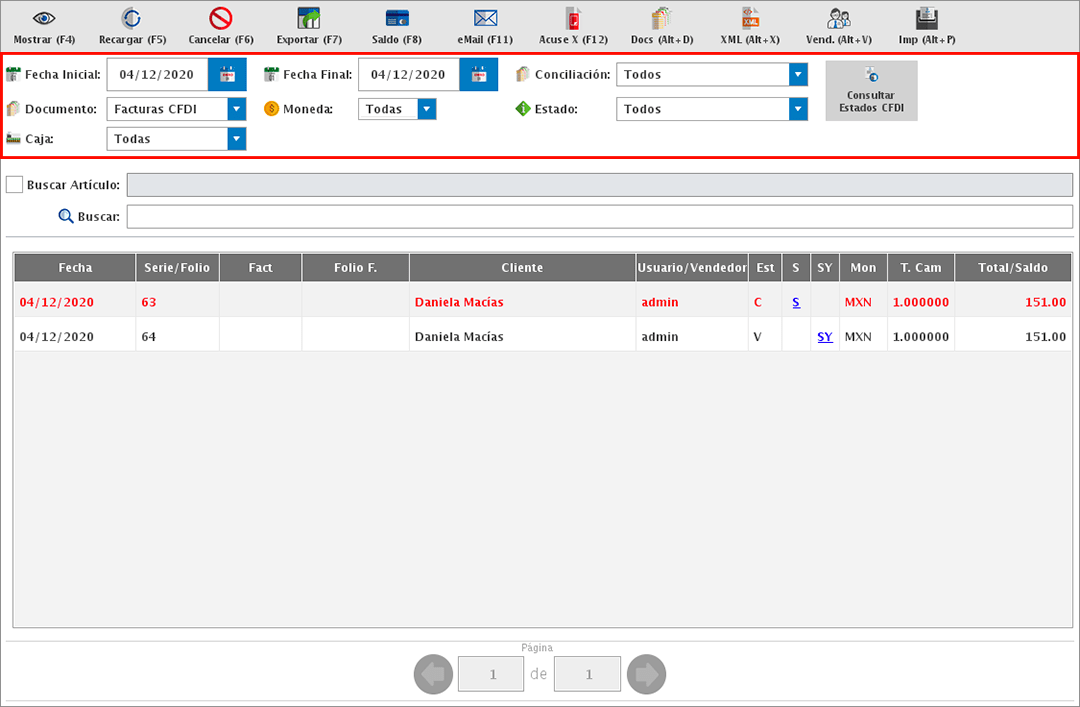Click the Consultar Estados CFDI button
The height and width of the screenshot is (707, 1080).
871,91
